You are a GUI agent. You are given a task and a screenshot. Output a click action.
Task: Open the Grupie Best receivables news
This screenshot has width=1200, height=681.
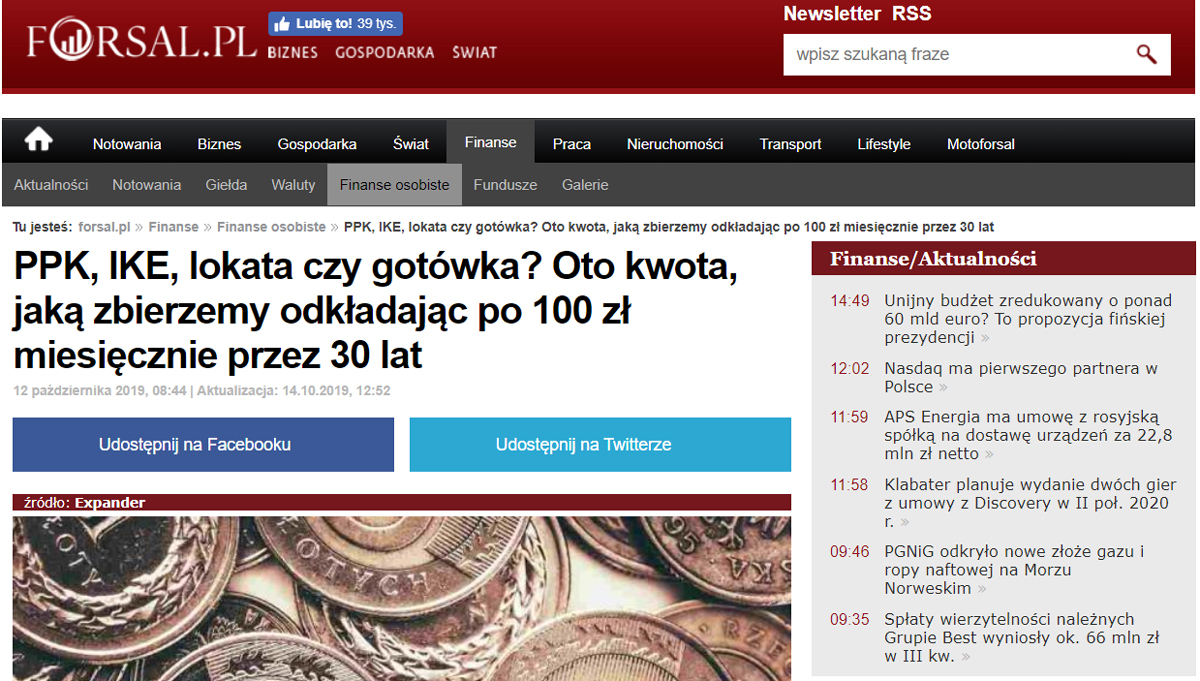pos(1022,637)
